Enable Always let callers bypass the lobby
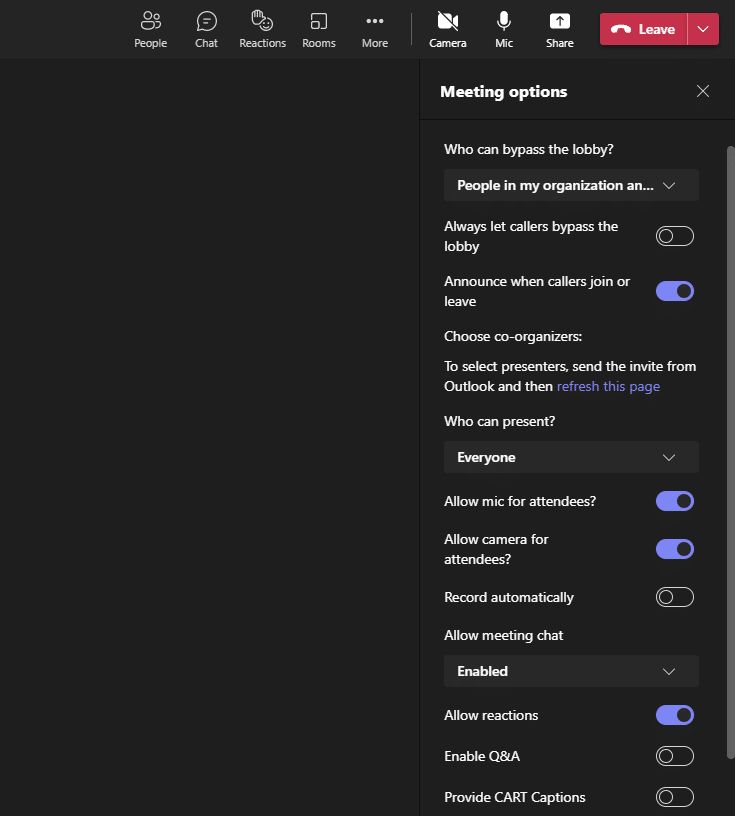This screenshot has width=735, height=816. [674, 236]
